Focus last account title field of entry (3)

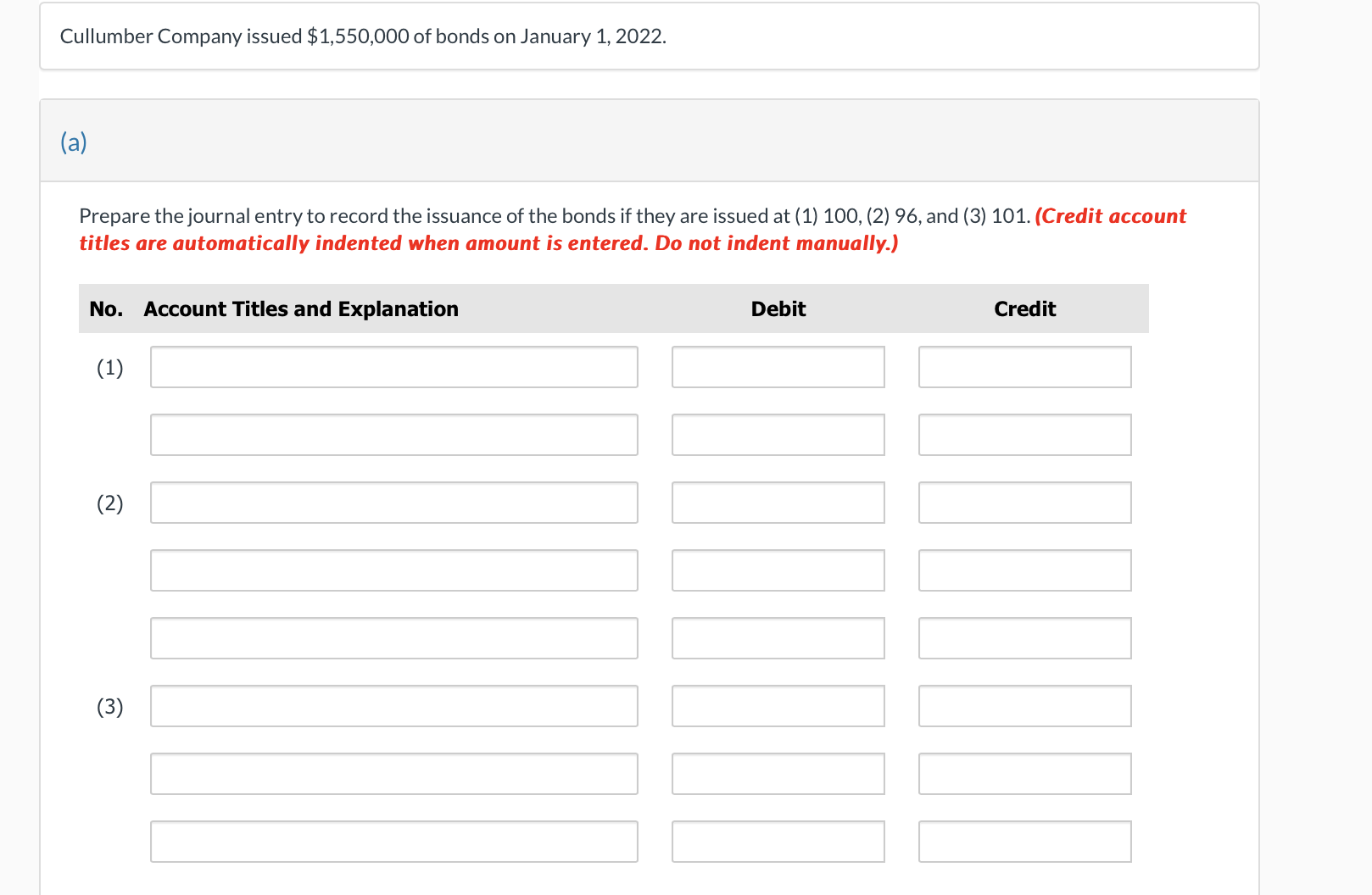point(394,842)
